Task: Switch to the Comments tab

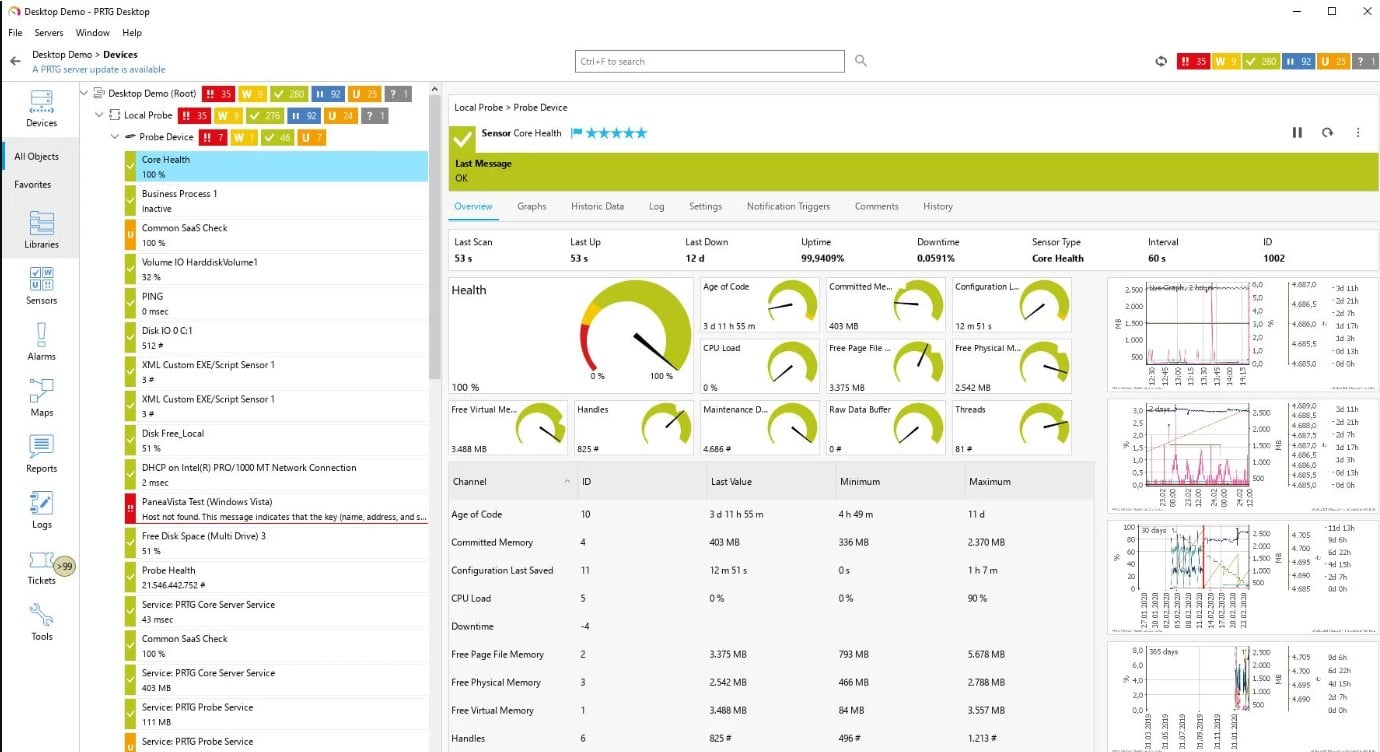Action: pyautogui.click(x=876, y=206)
